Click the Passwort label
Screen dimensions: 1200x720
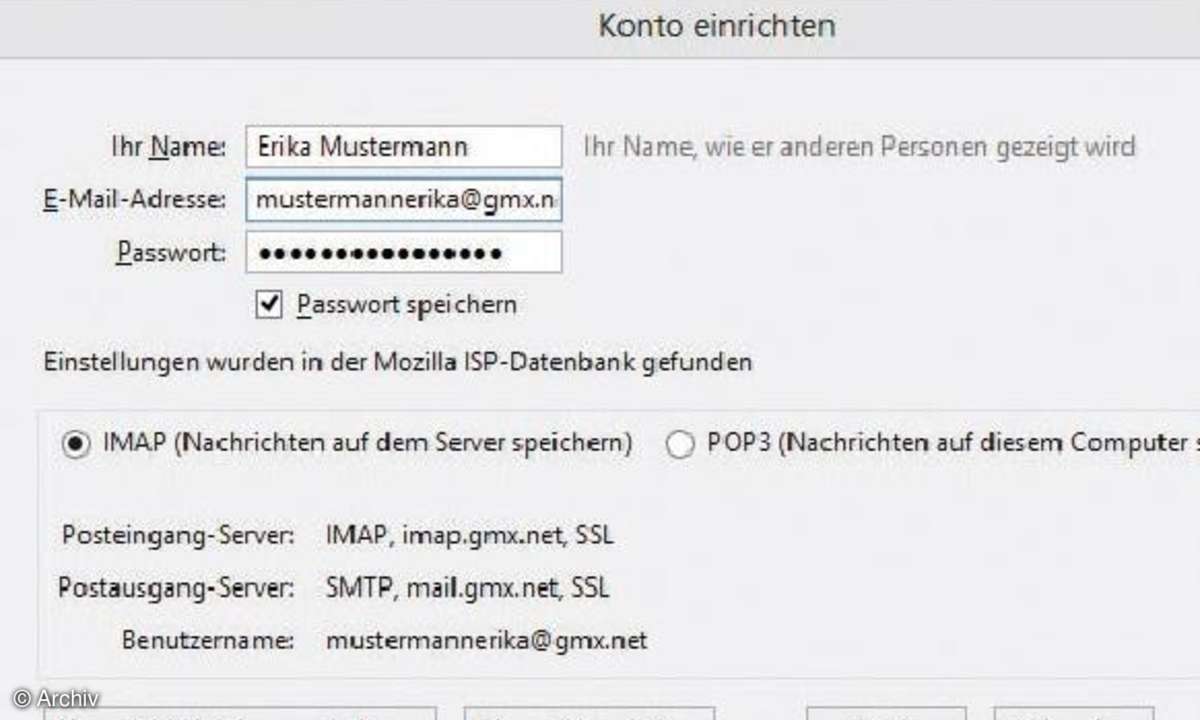point(171,252)
